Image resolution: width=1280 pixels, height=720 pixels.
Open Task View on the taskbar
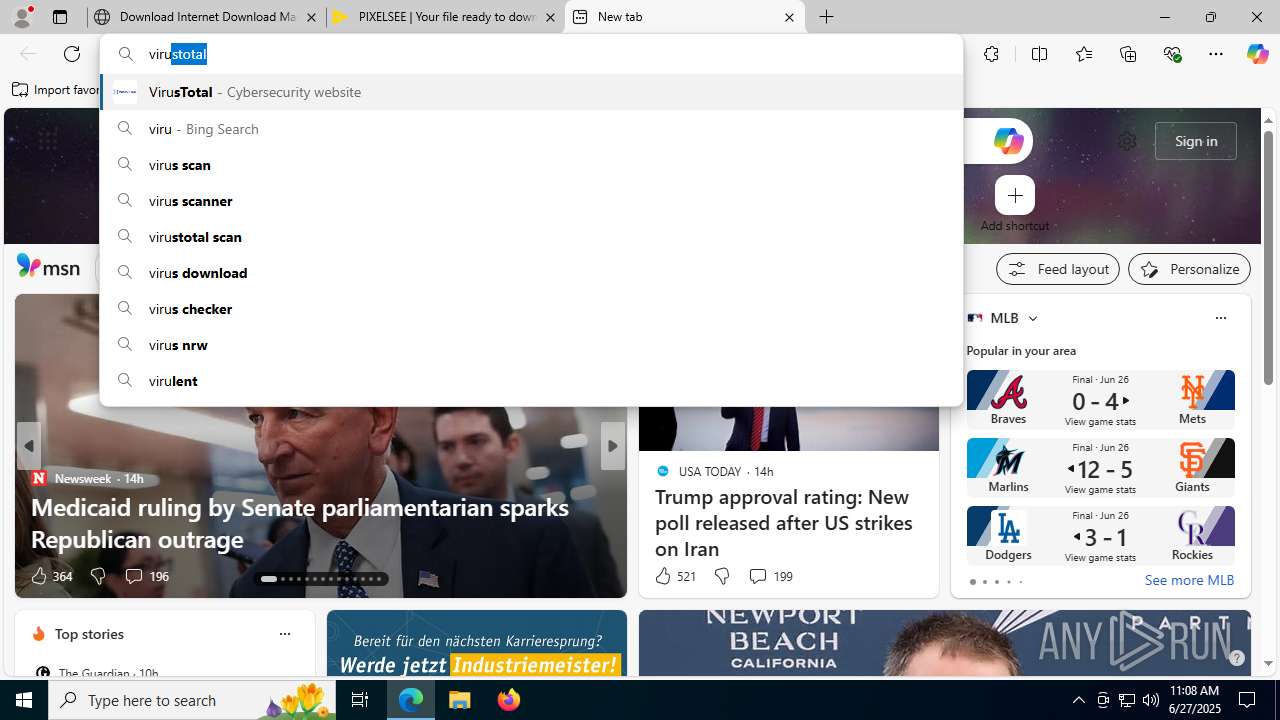[360, 700]
